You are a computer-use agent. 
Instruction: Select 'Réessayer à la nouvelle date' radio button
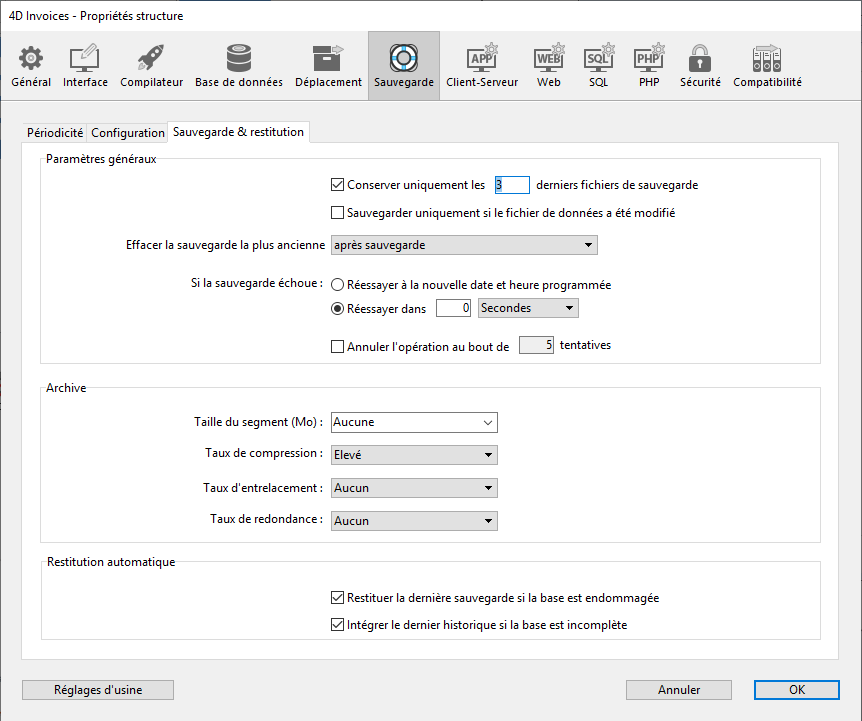pos(337,285)
